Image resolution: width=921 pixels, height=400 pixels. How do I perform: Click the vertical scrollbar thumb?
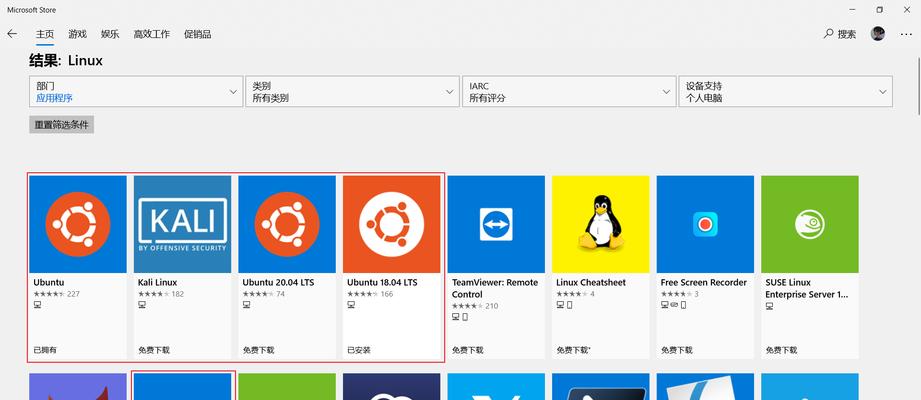coord(917,87)
